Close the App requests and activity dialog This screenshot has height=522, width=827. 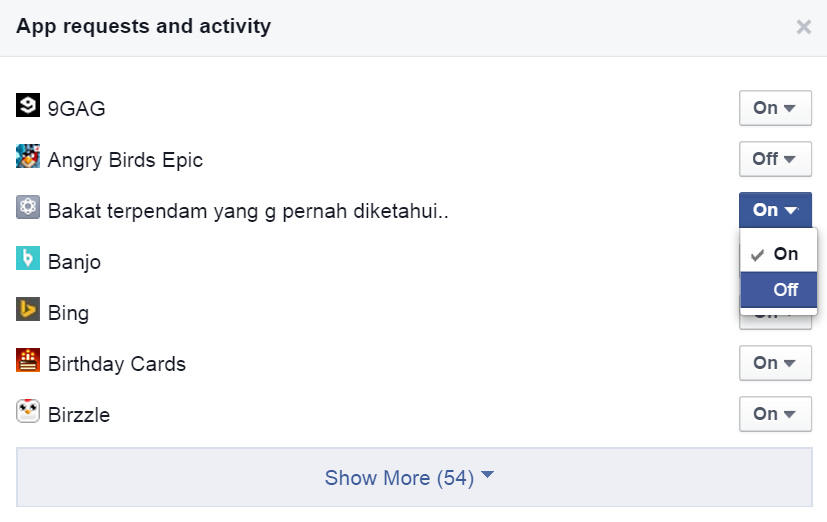coord(803,27)
